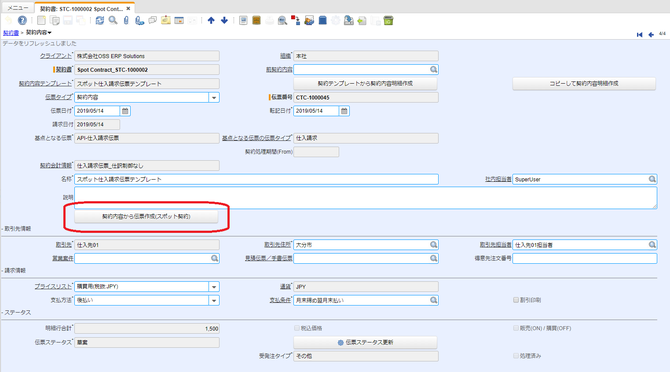670x372 pixels.
Task: Click the 伝票ステータス更新 button
Action: 365,343
